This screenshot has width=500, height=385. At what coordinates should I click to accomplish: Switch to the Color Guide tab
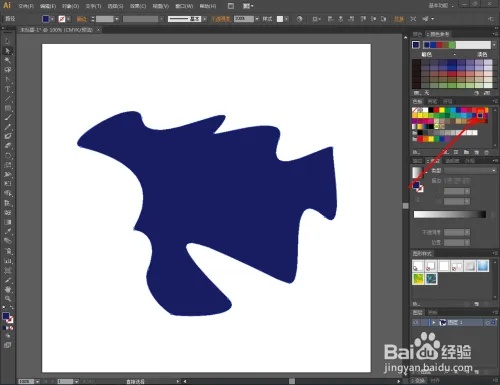point(439,34)
